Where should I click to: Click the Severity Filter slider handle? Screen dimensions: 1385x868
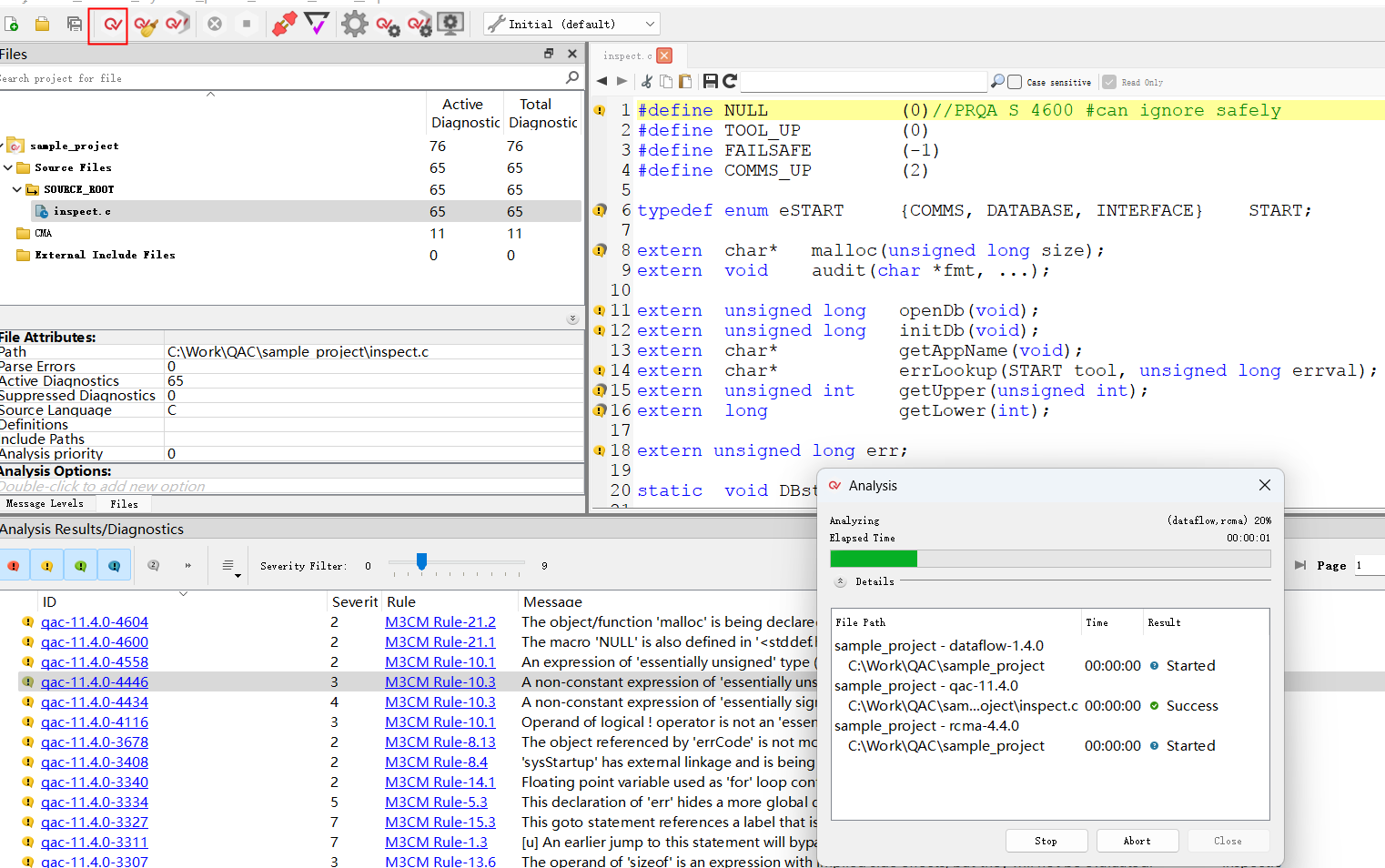(421, 562)
